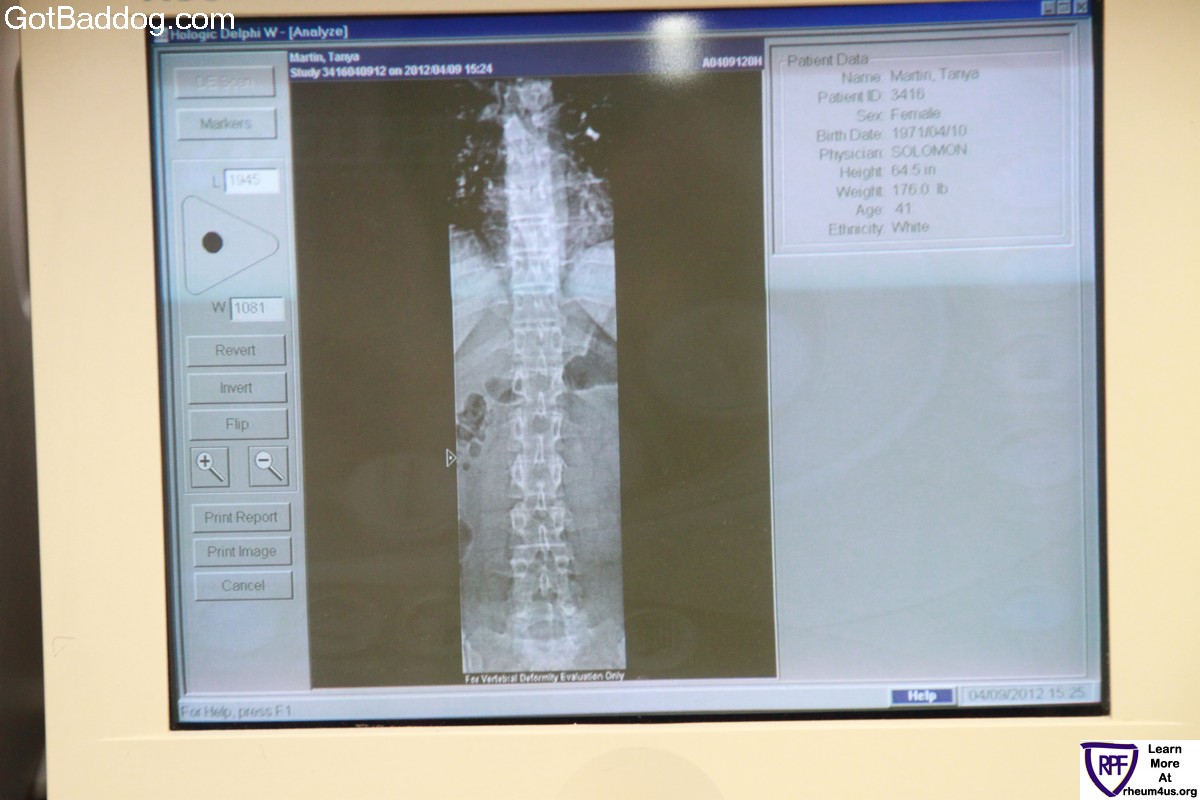
Task: Click the L level value field
Action: [x=251, y=181]
